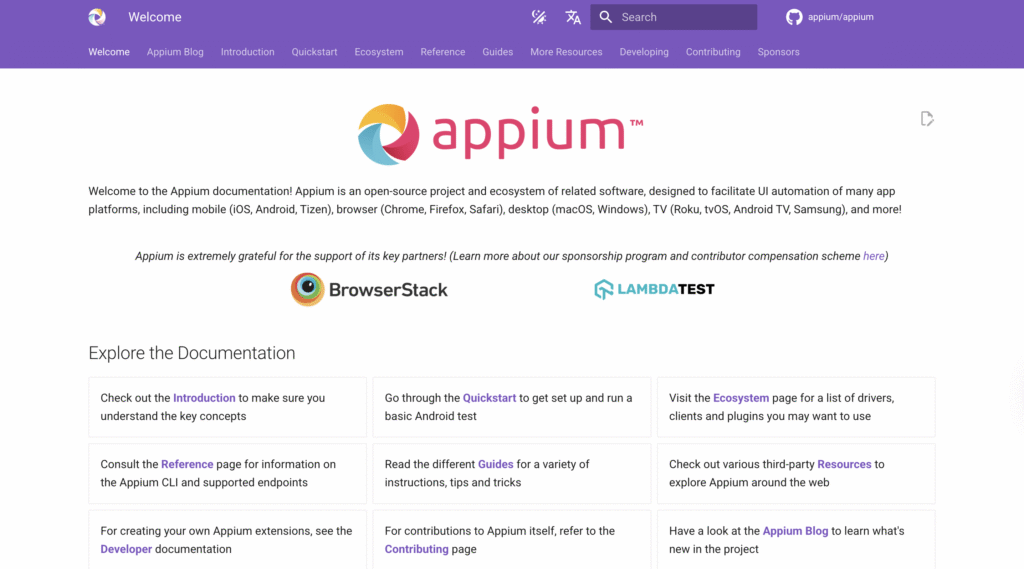
Task: Click the BrowserStack sponsor logo
Action: (369, 289)
